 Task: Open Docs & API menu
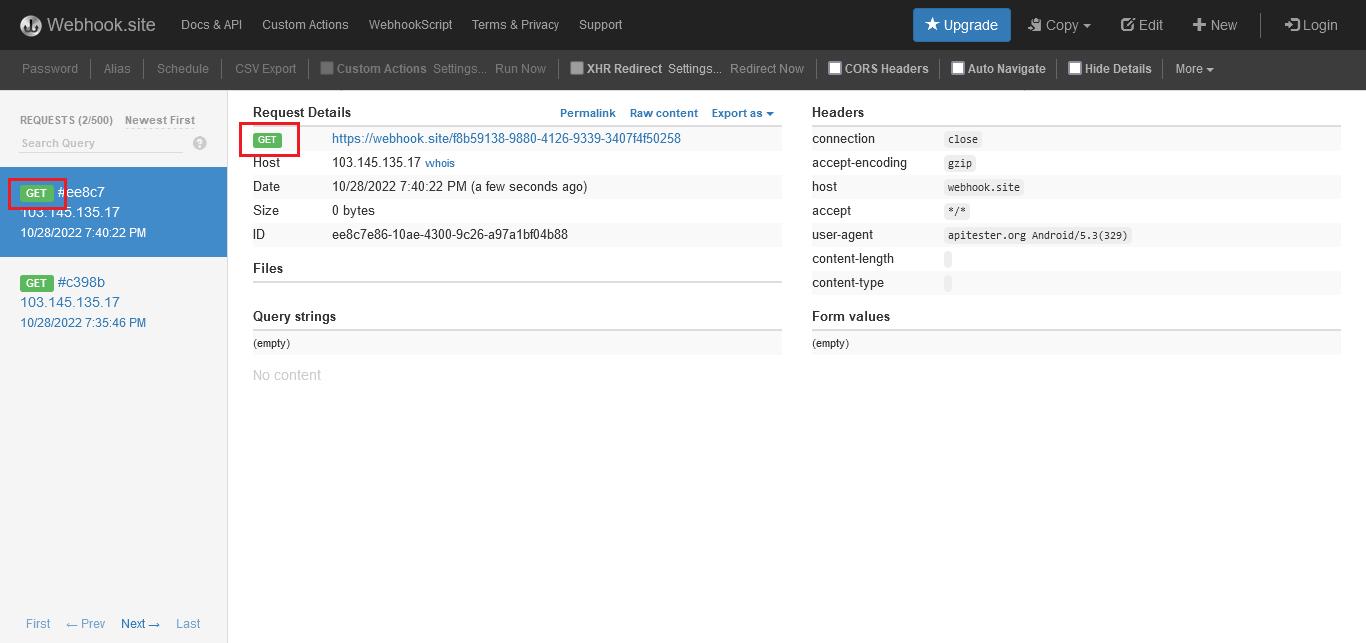click(211, 25)
